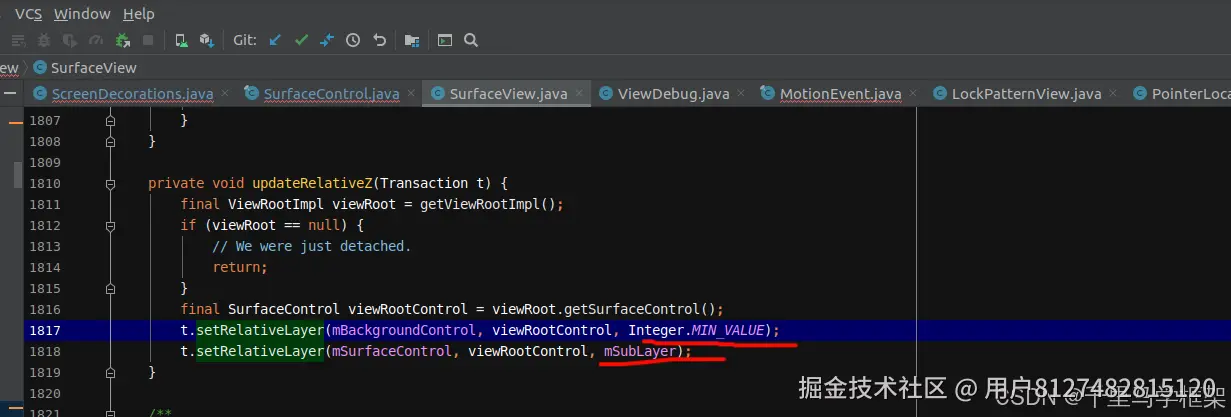The width and height of the screenshot is (1231, 417).
Task: Click SurfaceView breadcrumb in navigation bar
Action: 85,68
